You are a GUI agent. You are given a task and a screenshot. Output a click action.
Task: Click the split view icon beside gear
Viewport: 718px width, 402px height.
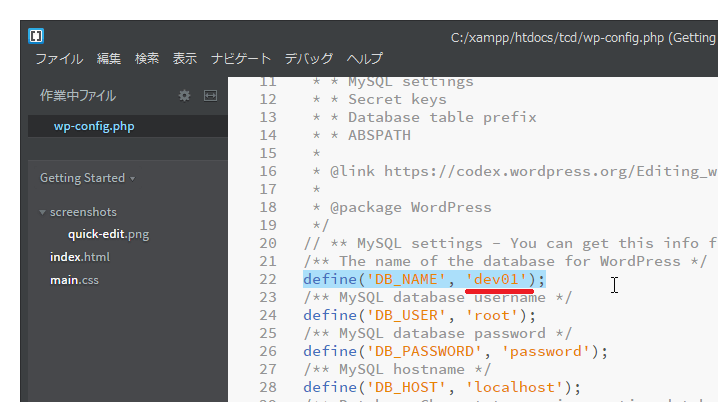coord(210,96)
